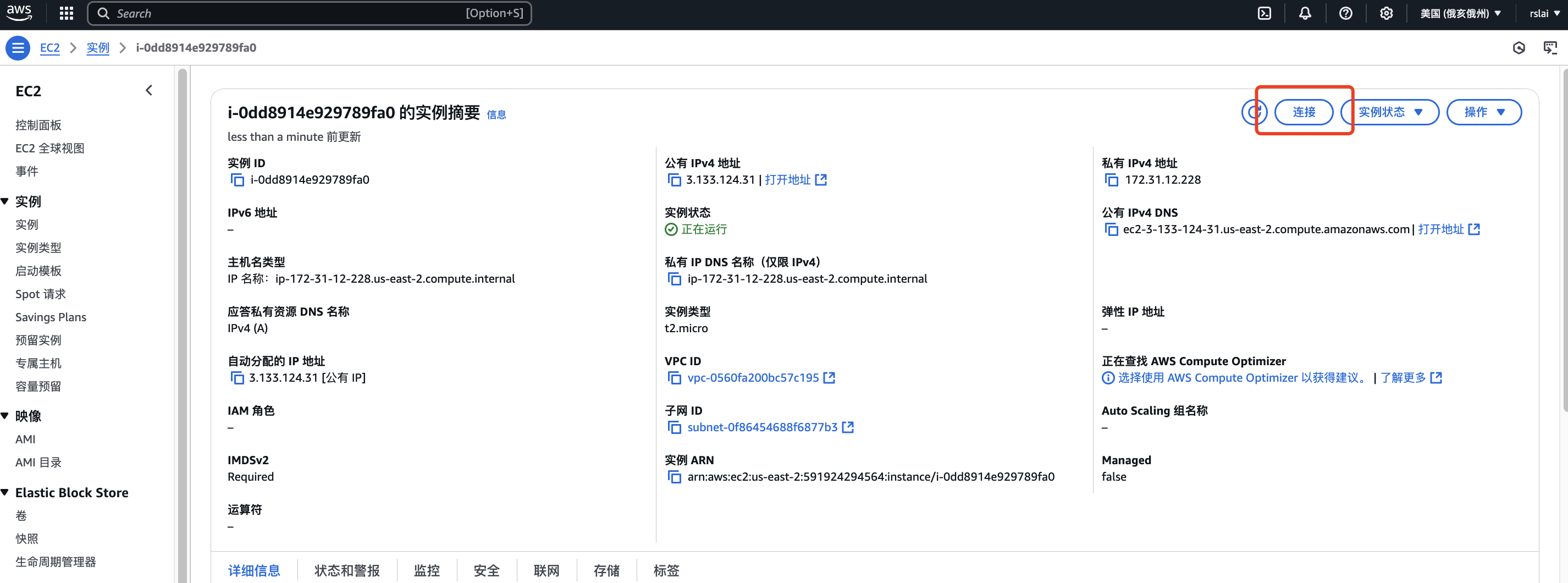The height and width of the screenshot is (583, 1568).
Task: Go to 实例 in the breadcrumb
Action: [x=97, y=47]
